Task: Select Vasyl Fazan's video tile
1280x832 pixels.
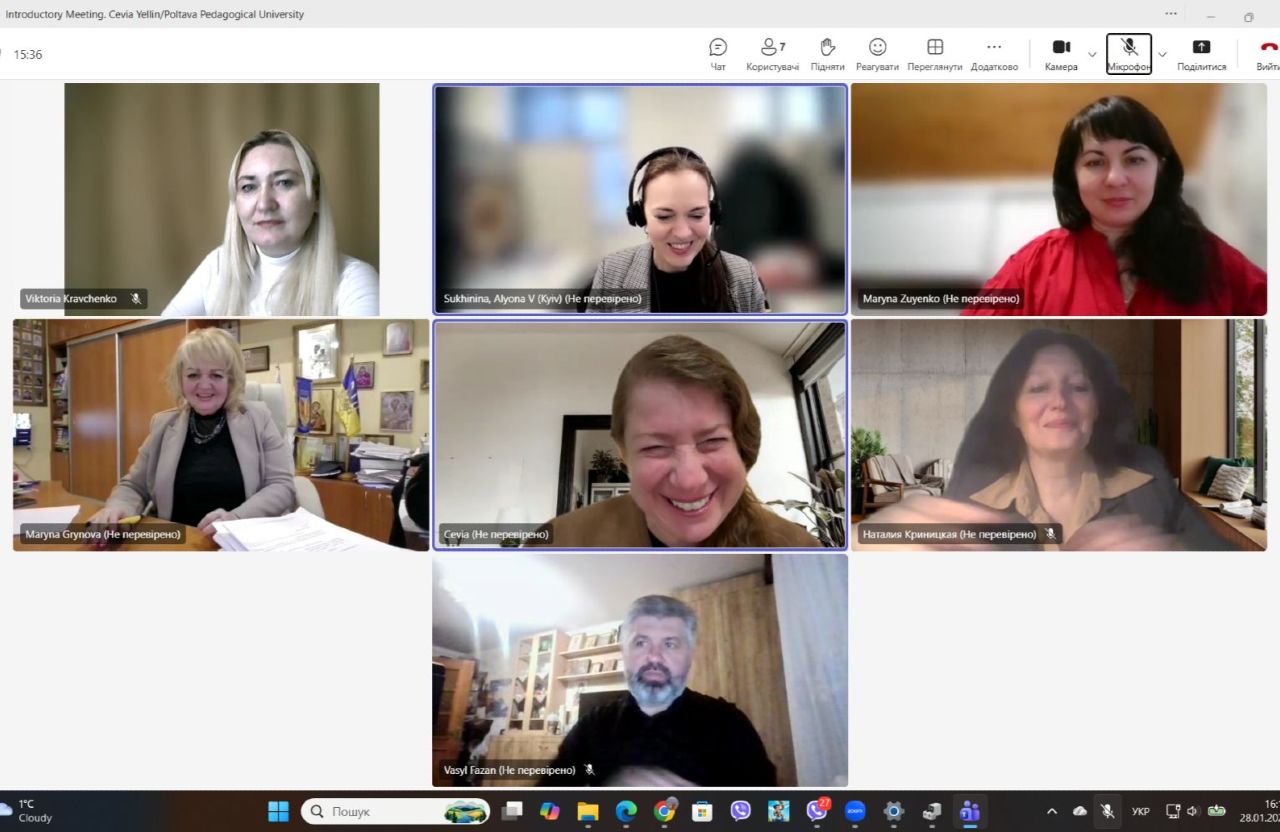Action: point(640,670)
